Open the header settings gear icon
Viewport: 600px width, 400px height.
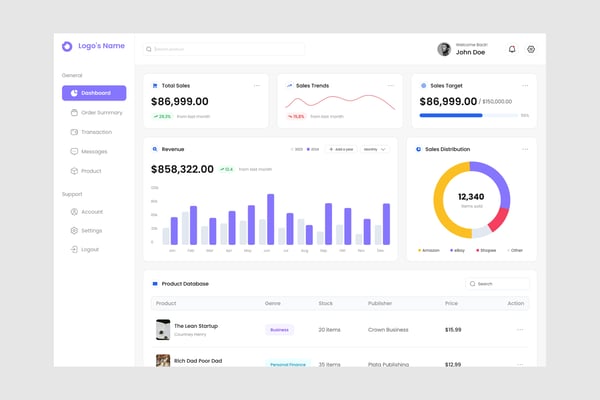(x=531, y=49)
